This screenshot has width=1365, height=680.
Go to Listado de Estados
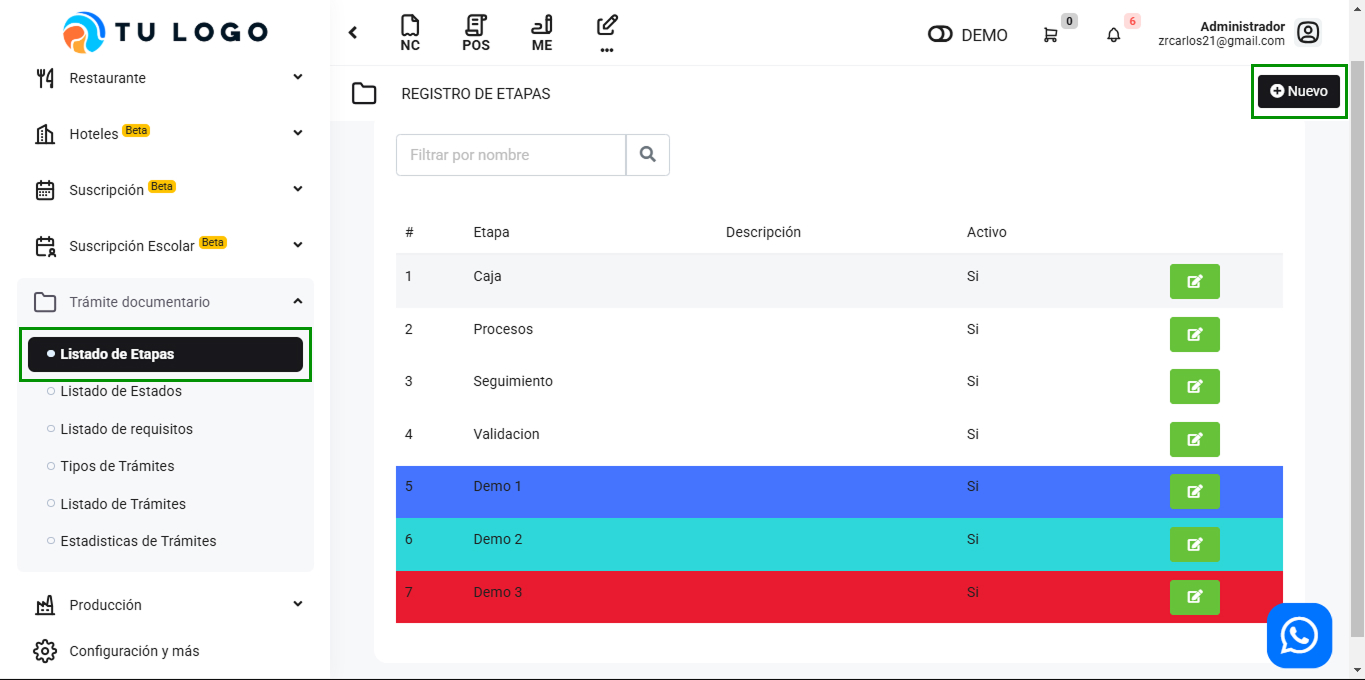(121, 391)
